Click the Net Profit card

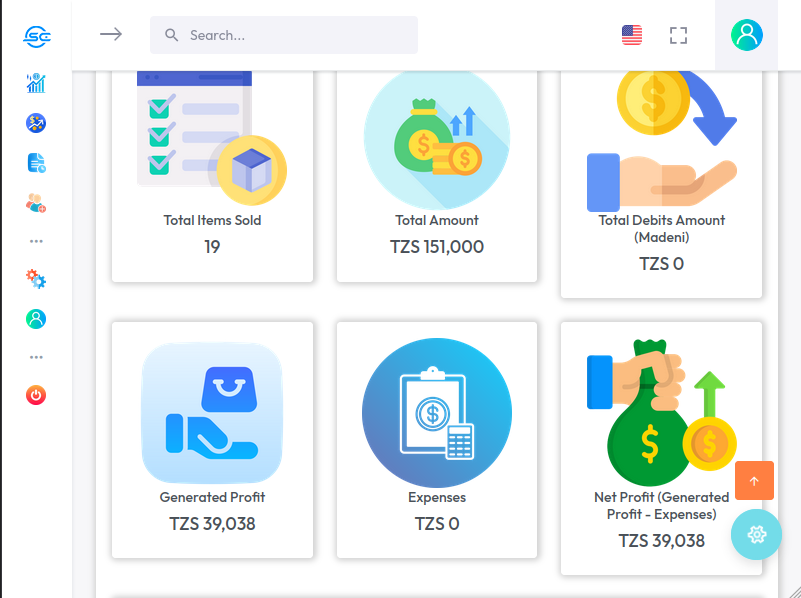(661, 448)
